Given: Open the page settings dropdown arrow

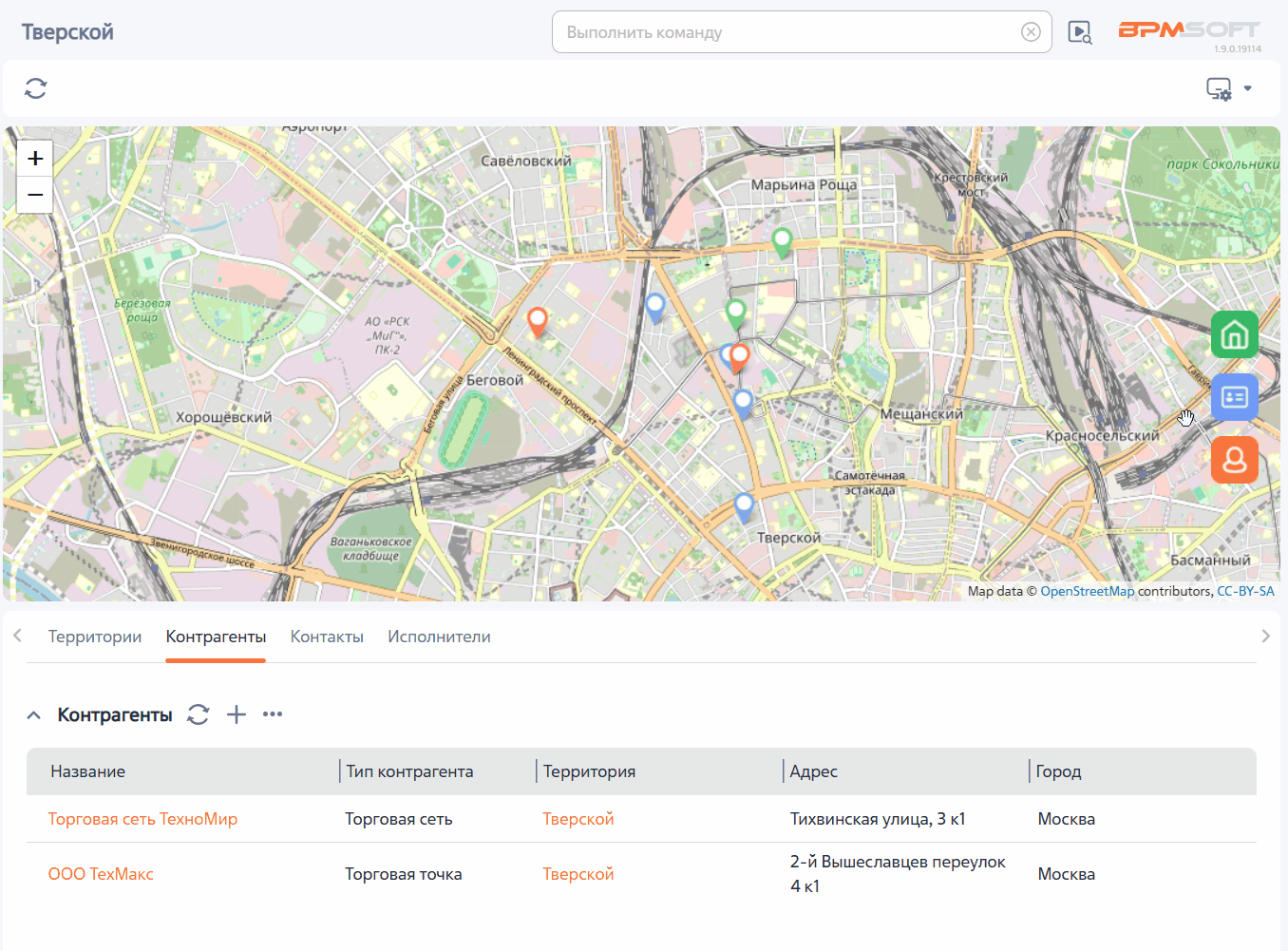Looking at the screenshot, I should (1248, 88).
